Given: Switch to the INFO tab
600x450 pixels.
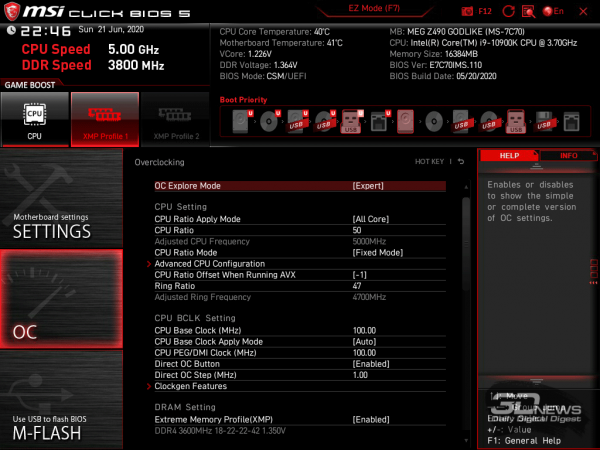Looking at the screenshot, I should [x=568, y=156].
